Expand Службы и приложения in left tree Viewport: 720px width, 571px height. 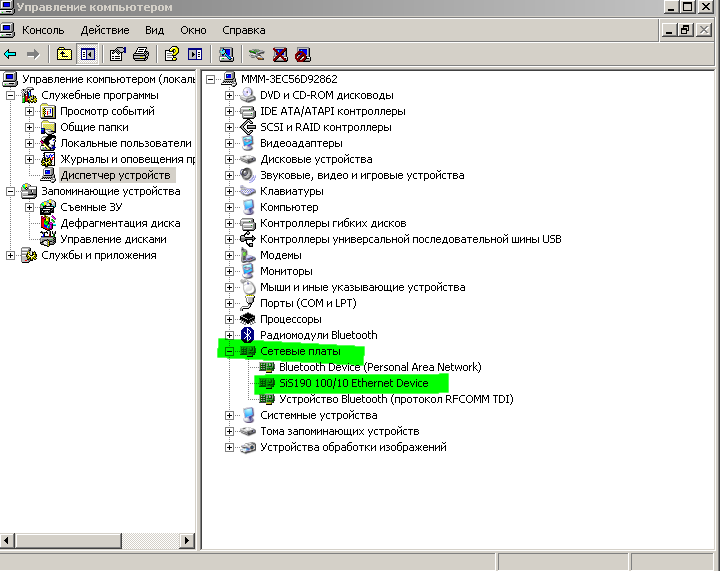[x=11, y=255]
